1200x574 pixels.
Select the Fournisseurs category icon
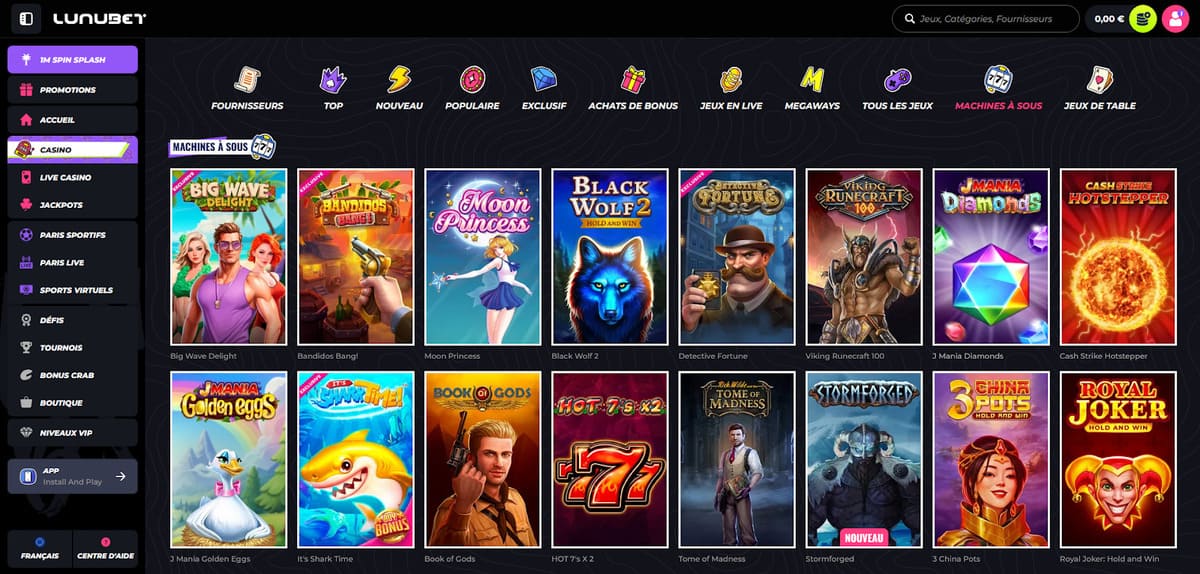tap(247, 80)
